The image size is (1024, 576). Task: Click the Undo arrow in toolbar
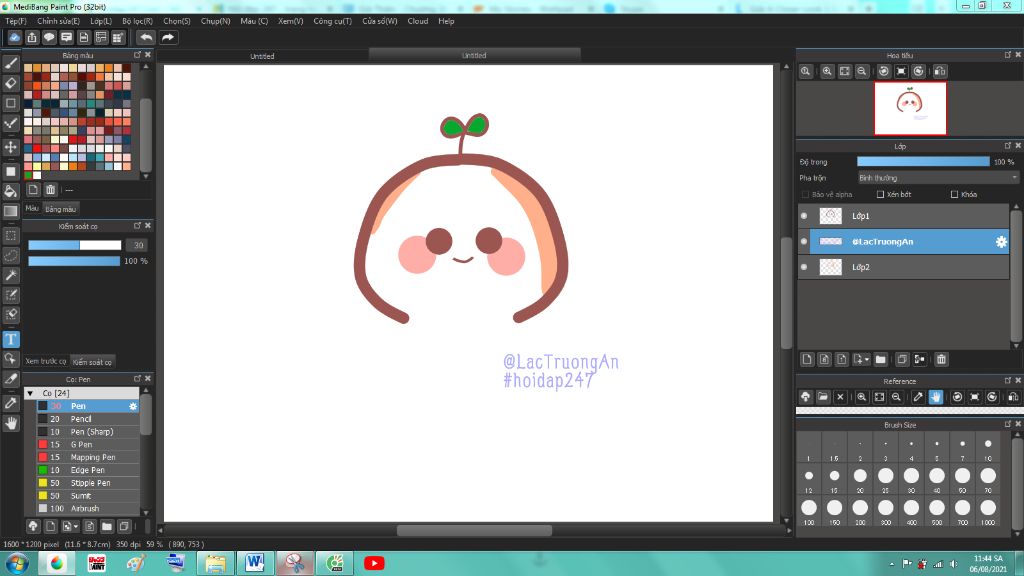pos(146,37)
